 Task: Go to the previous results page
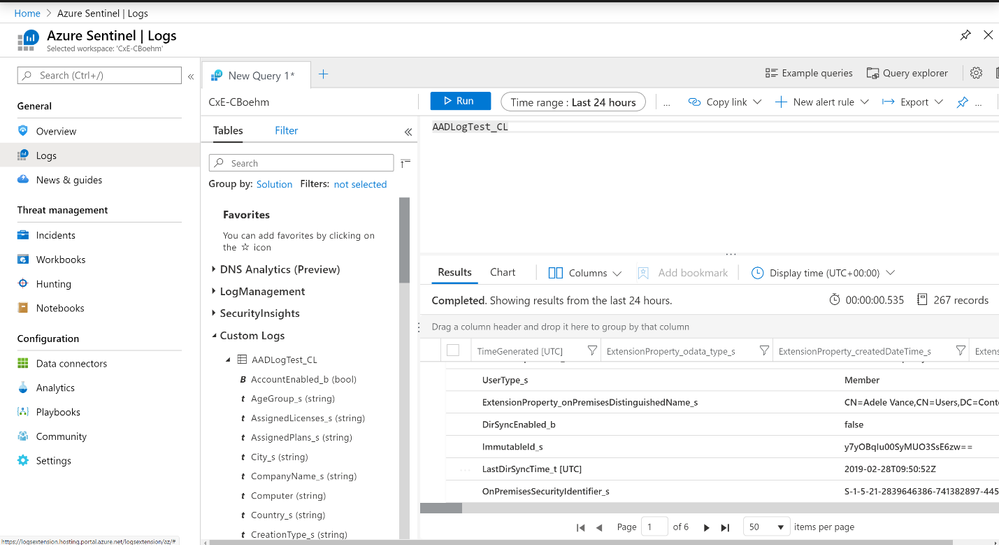pyautogui.click(x=599, y=527)
